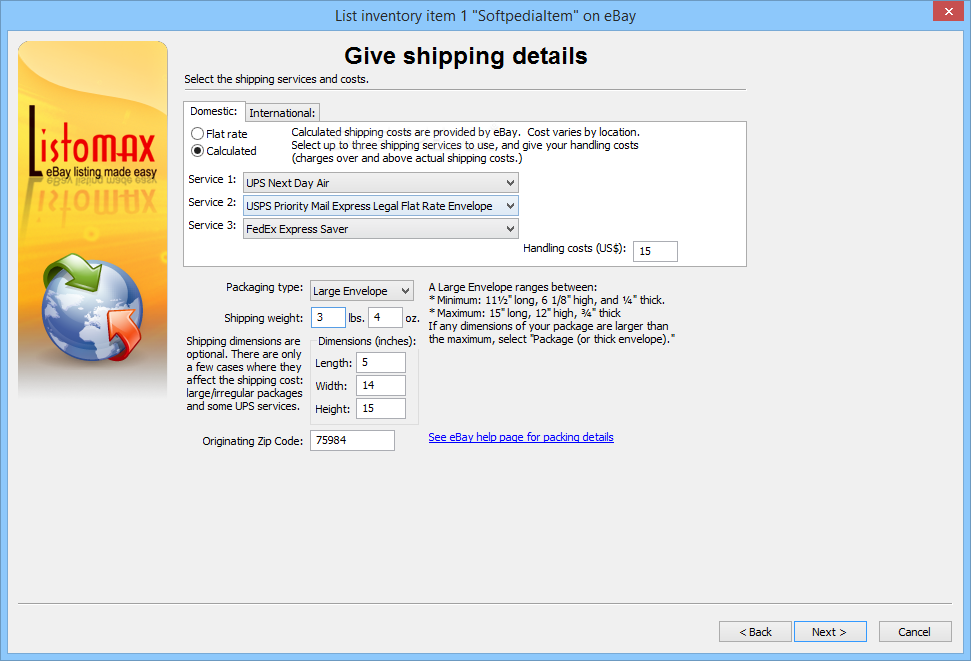Click the 'Dimensions (inches):' group label
Viewport: 971px width, 661px height.
pos(367,341)
